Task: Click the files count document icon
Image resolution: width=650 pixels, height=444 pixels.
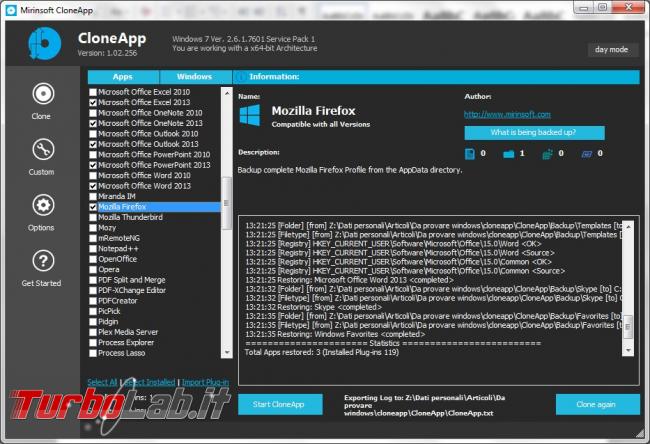Action: click(470, 154)
